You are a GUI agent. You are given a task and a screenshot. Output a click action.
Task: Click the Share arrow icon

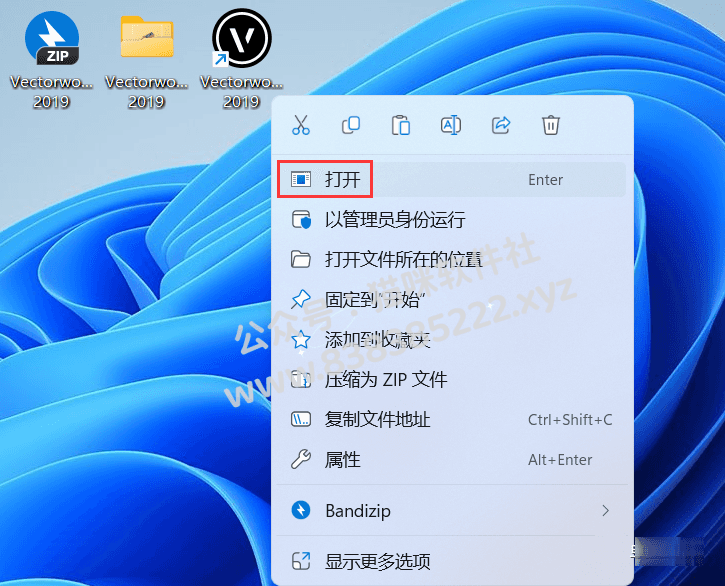coord(501,125)
